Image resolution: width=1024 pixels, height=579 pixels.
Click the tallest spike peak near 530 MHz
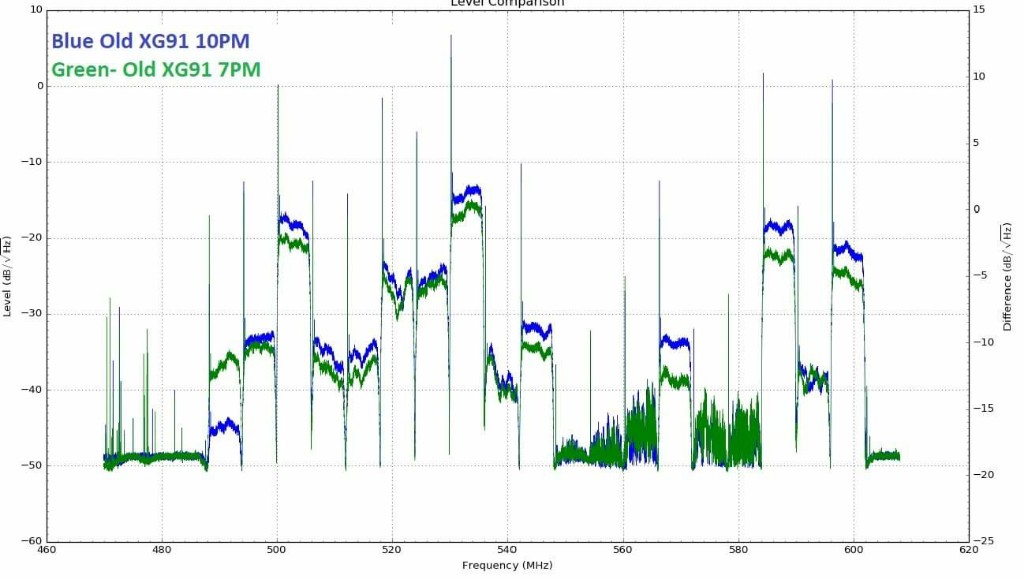(450, 36)
